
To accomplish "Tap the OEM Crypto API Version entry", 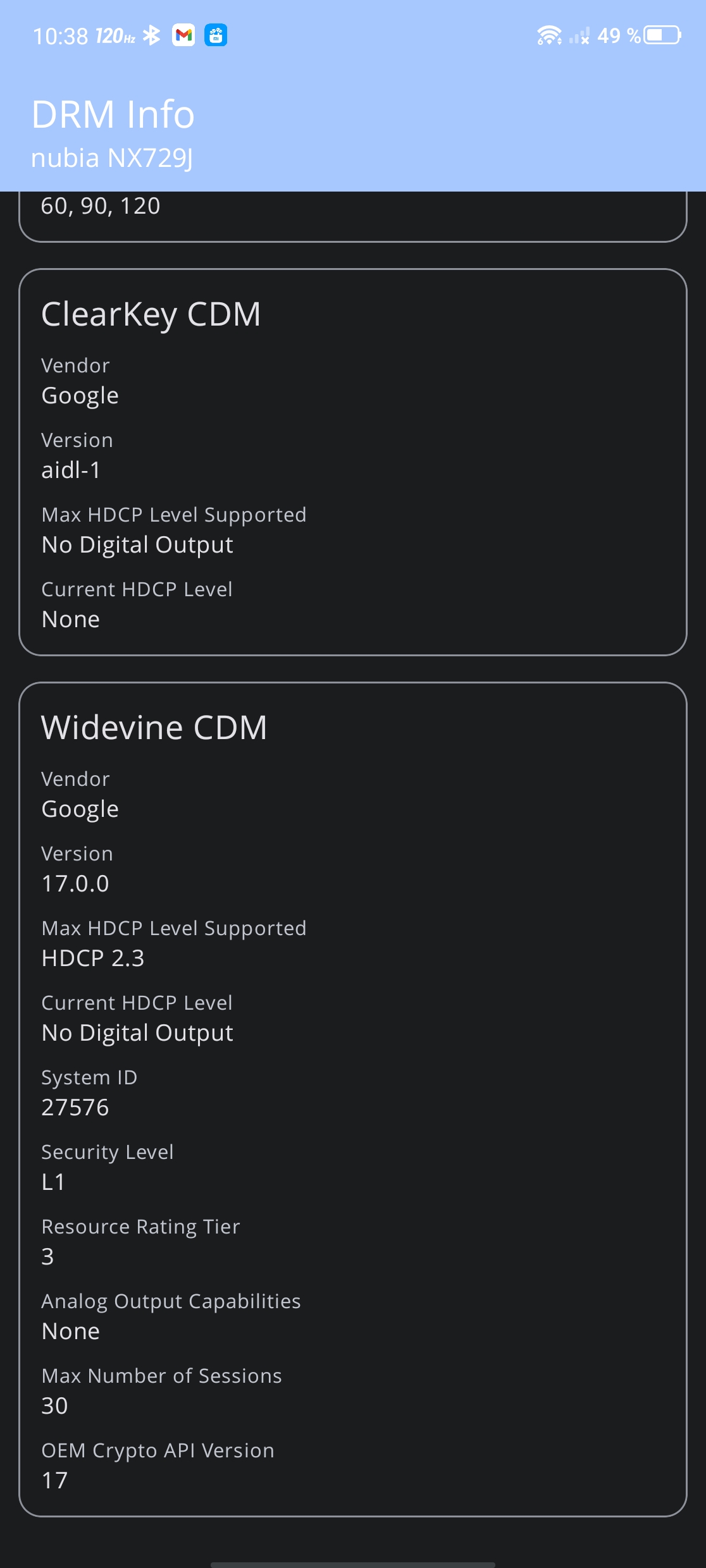I will pos(158,1466).
